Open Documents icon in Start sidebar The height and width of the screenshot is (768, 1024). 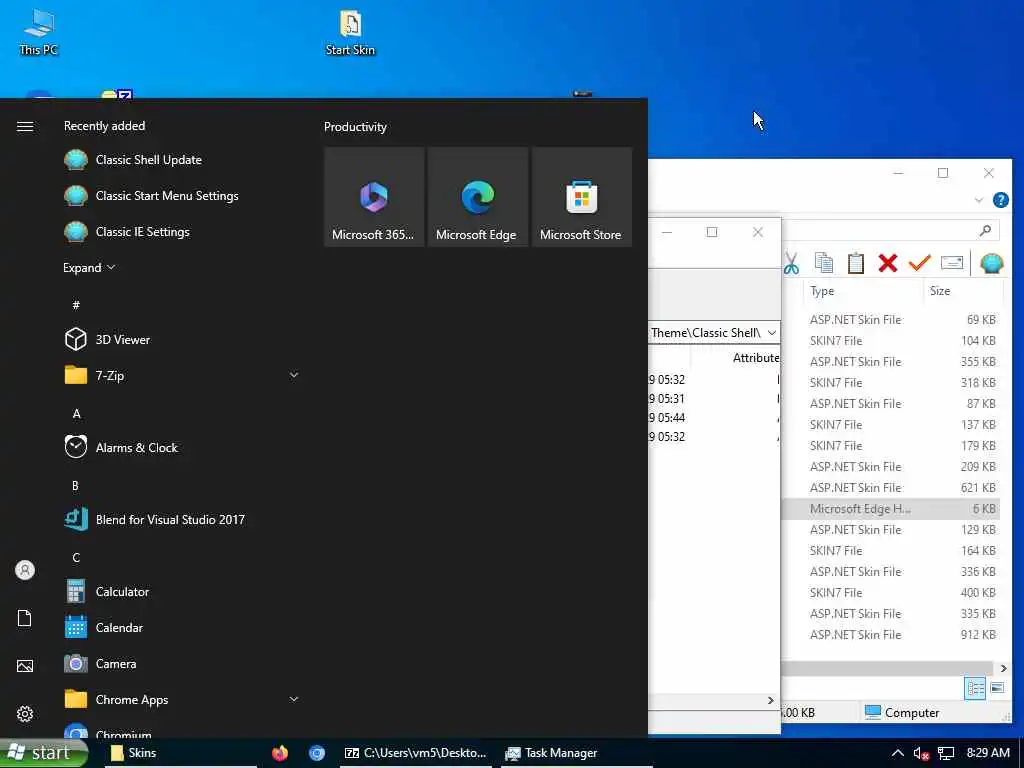tap(25, 618)
